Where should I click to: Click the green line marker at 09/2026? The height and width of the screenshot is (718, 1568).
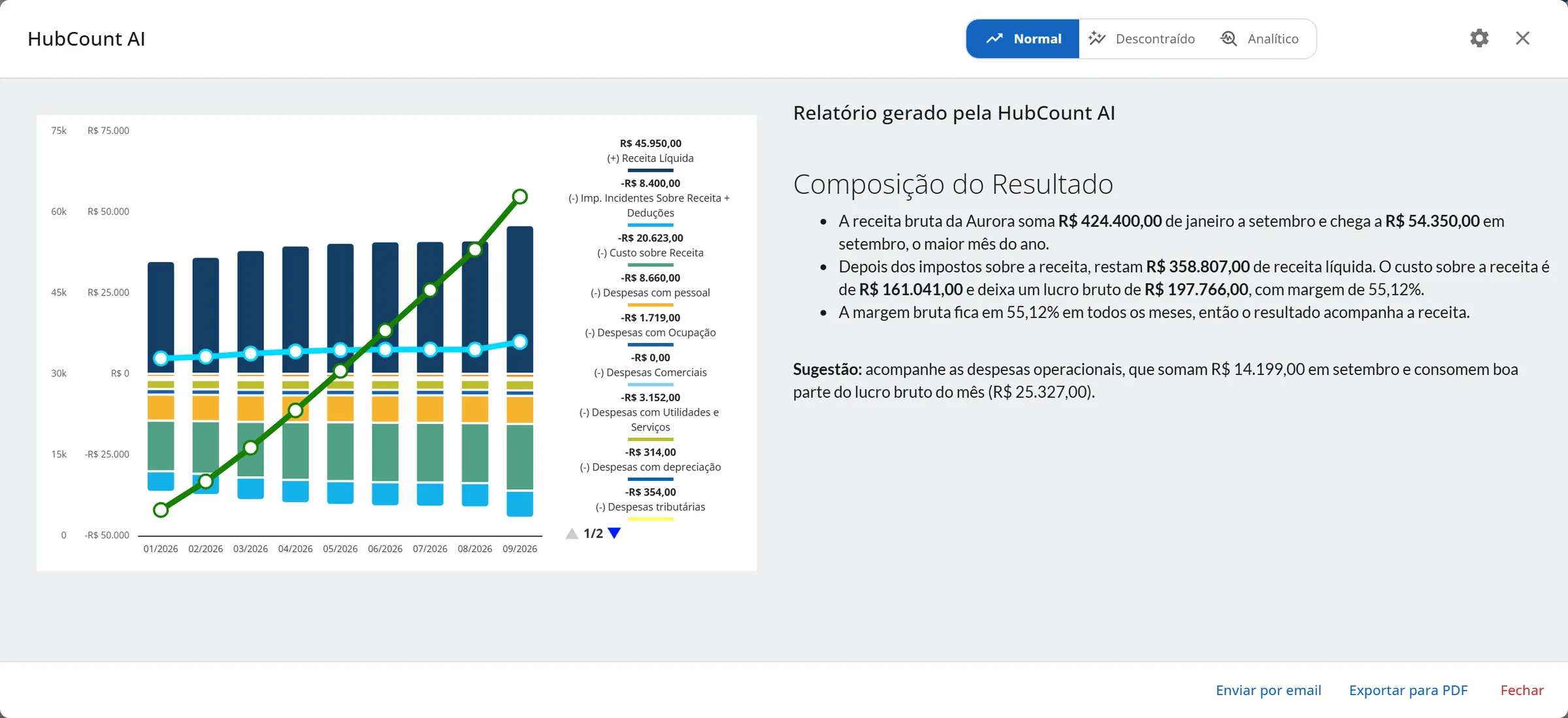(x=520, y=197)
